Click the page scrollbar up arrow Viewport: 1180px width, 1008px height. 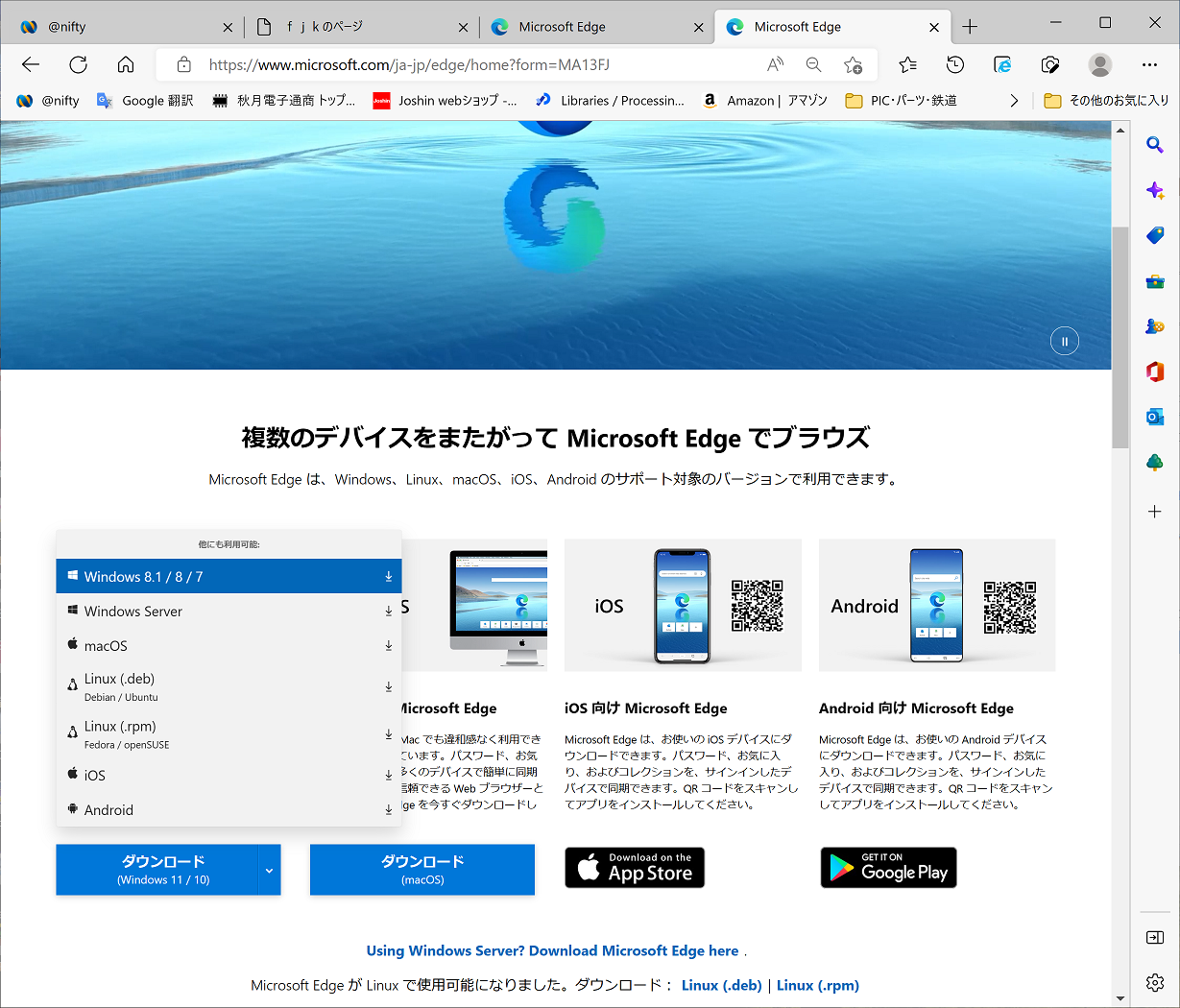(1120, 130)
